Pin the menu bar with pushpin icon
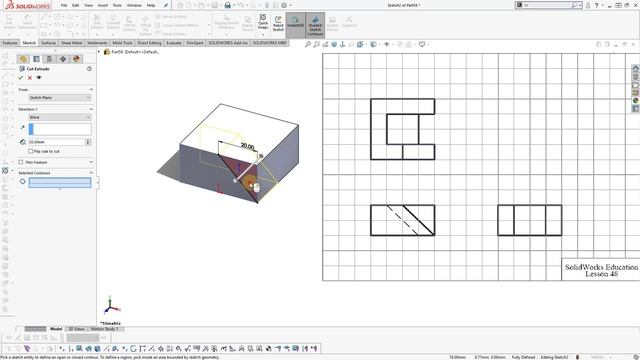 [166, 5]
